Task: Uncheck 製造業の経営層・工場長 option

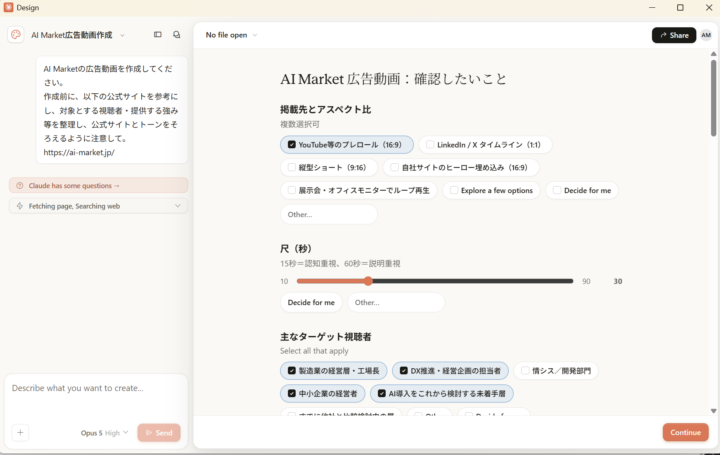Action: pyautogui.click(x=333, y=371)
